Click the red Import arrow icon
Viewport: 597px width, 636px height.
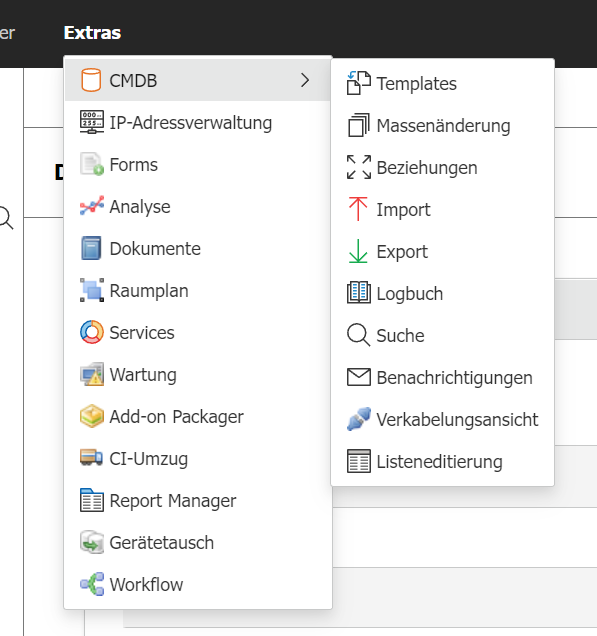click(x=358, y=209)
